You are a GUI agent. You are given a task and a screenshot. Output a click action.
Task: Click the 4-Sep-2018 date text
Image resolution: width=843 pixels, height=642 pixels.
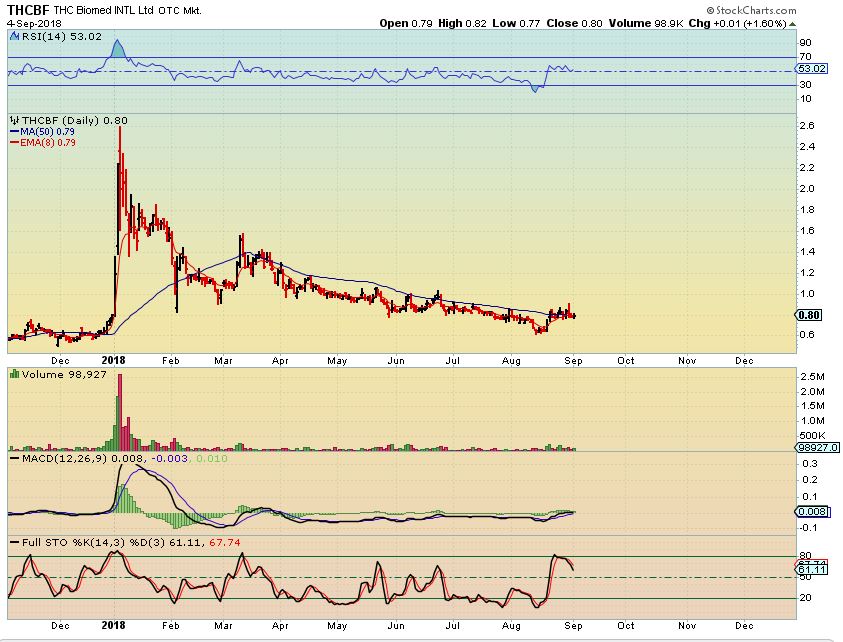tap(34, 24)
